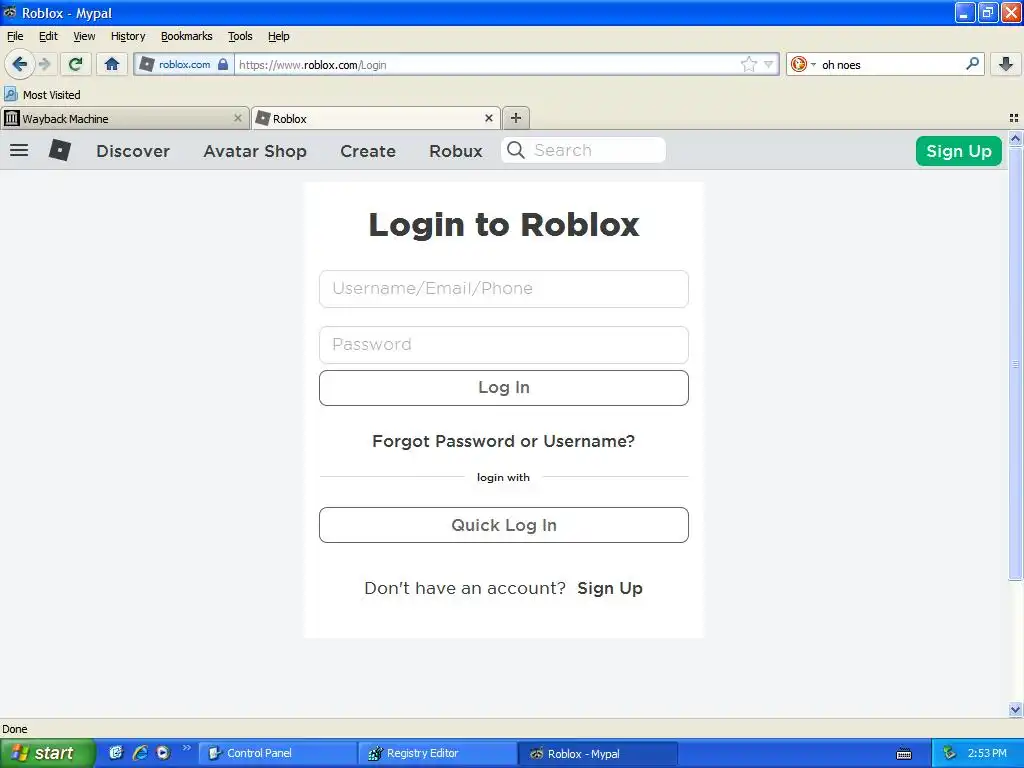Open the Roblox hamburger navigation menu

[x=19, y=150]
